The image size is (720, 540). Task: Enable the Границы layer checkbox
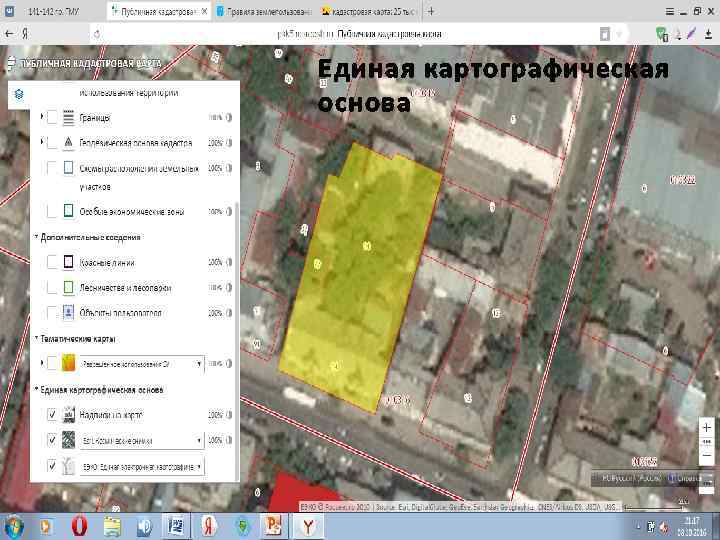(x=52, y=118)
